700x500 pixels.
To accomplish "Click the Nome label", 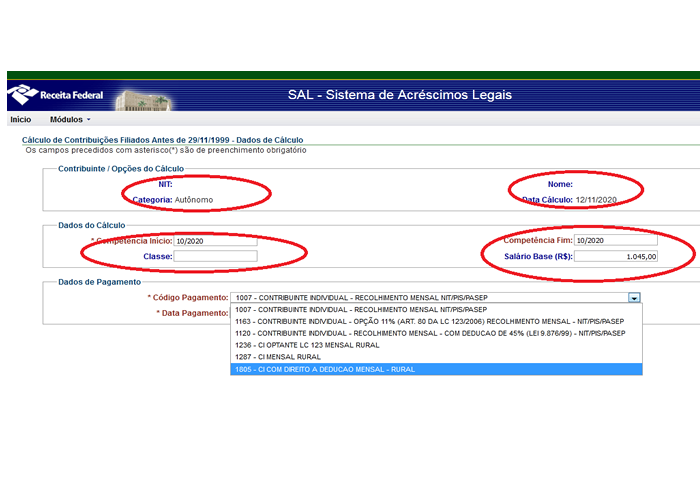I will click(560, 184).
